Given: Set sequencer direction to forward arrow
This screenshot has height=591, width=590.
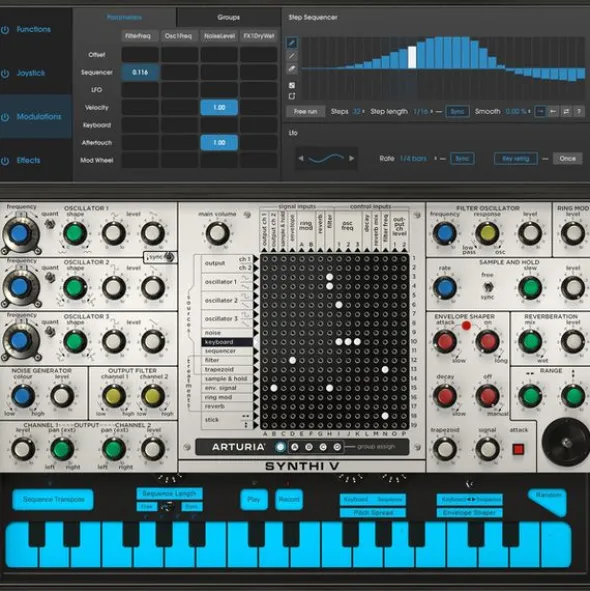Looking at the screenshot, I should click(540, 111).
